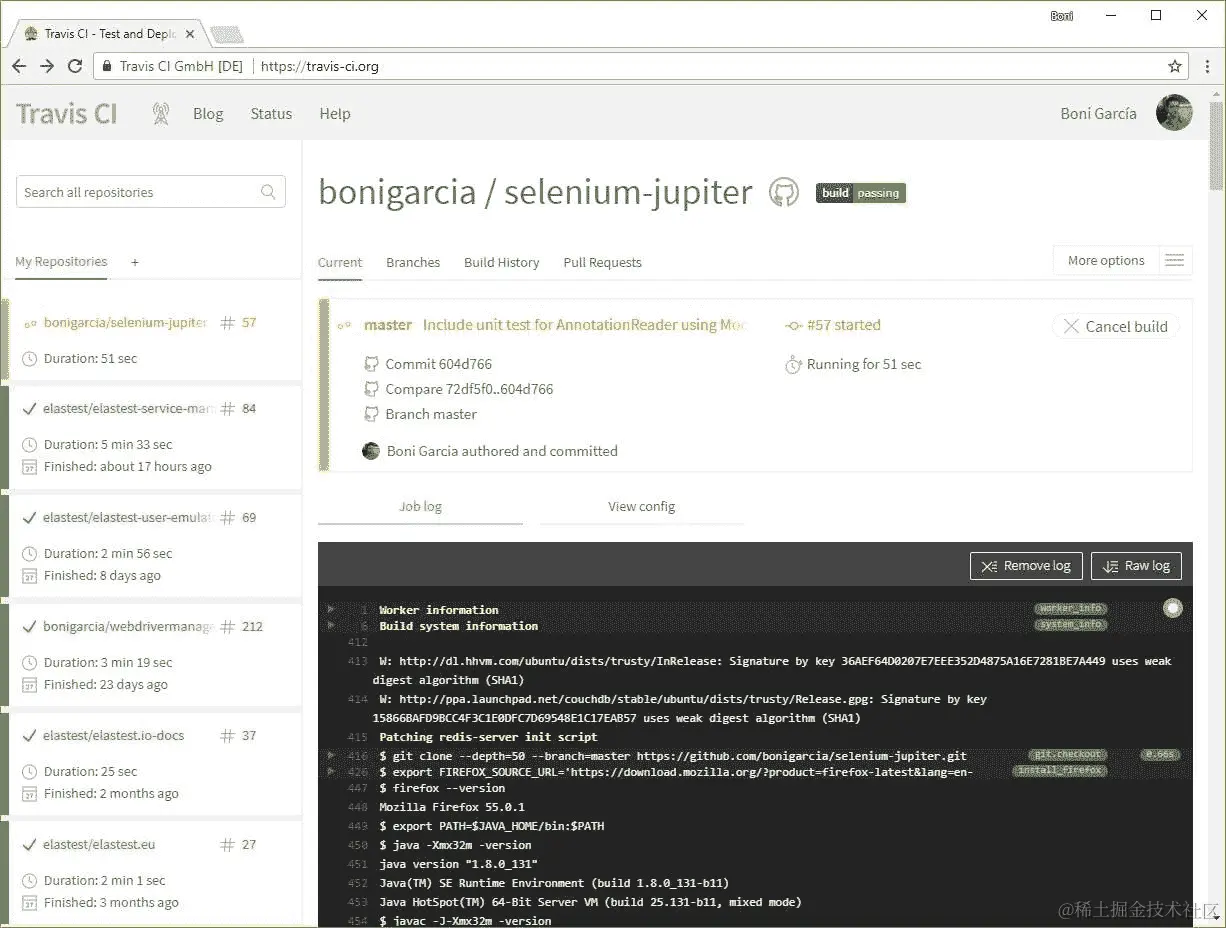Open the Status link in header
This screenshot has height=928, width=1226.
(271, 114)
